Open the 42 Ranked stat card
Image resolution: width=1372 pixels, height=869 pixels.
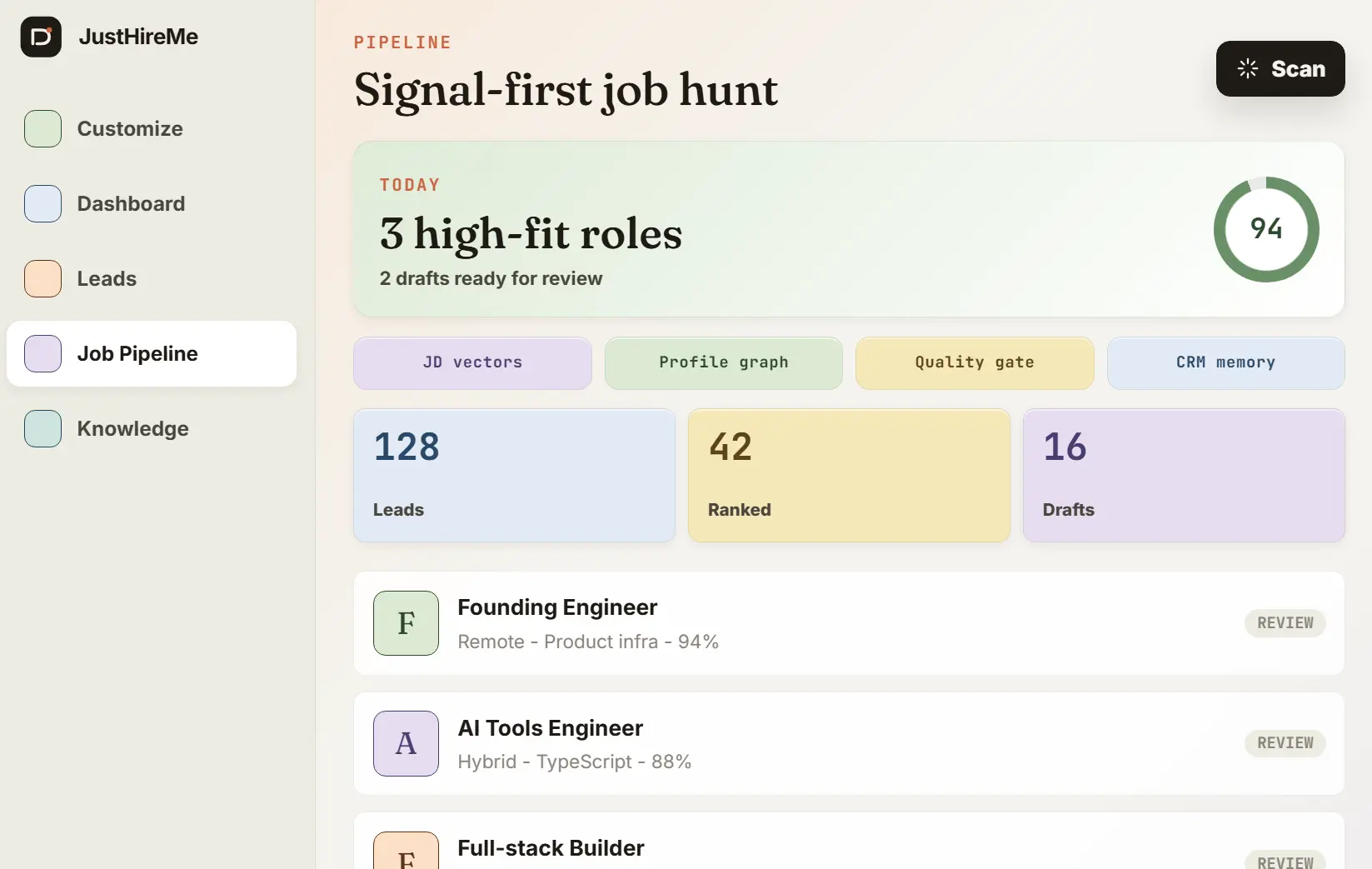pos(849,475)
